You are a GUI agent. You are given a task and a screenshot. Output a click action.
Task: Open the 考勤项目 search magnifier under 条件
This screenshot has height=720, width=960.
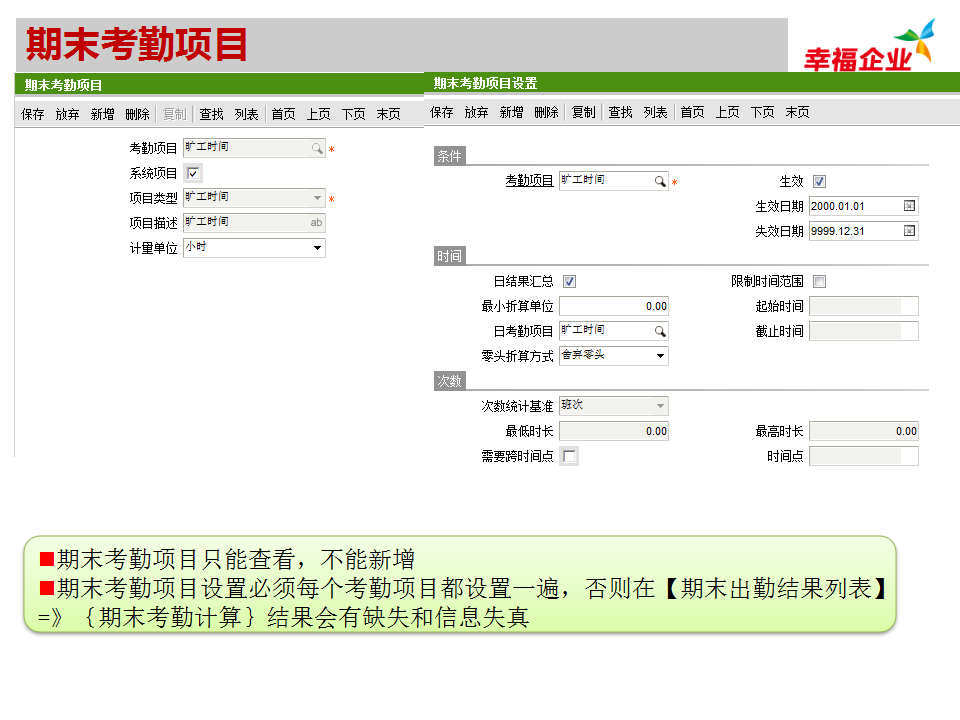pos(660,181)
